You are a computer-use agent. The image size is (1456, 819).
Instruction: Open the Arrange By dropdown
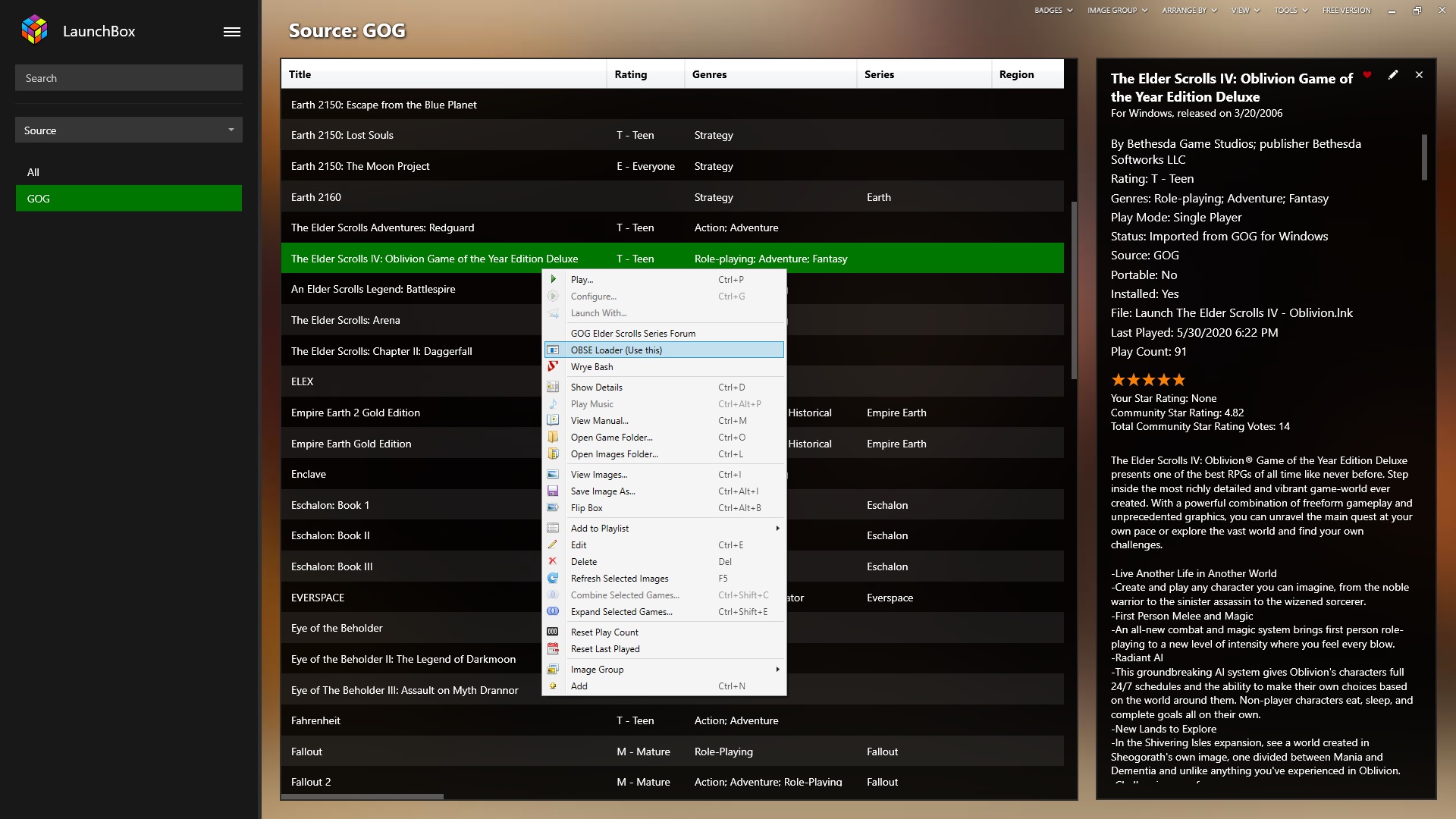pos(1189,11)
